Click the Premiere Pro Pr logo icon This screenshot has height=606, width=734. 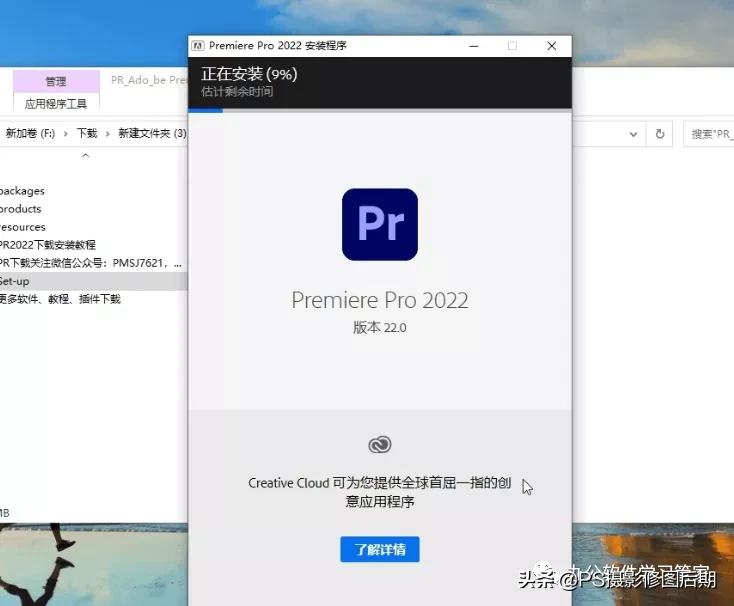click(380, 224)
